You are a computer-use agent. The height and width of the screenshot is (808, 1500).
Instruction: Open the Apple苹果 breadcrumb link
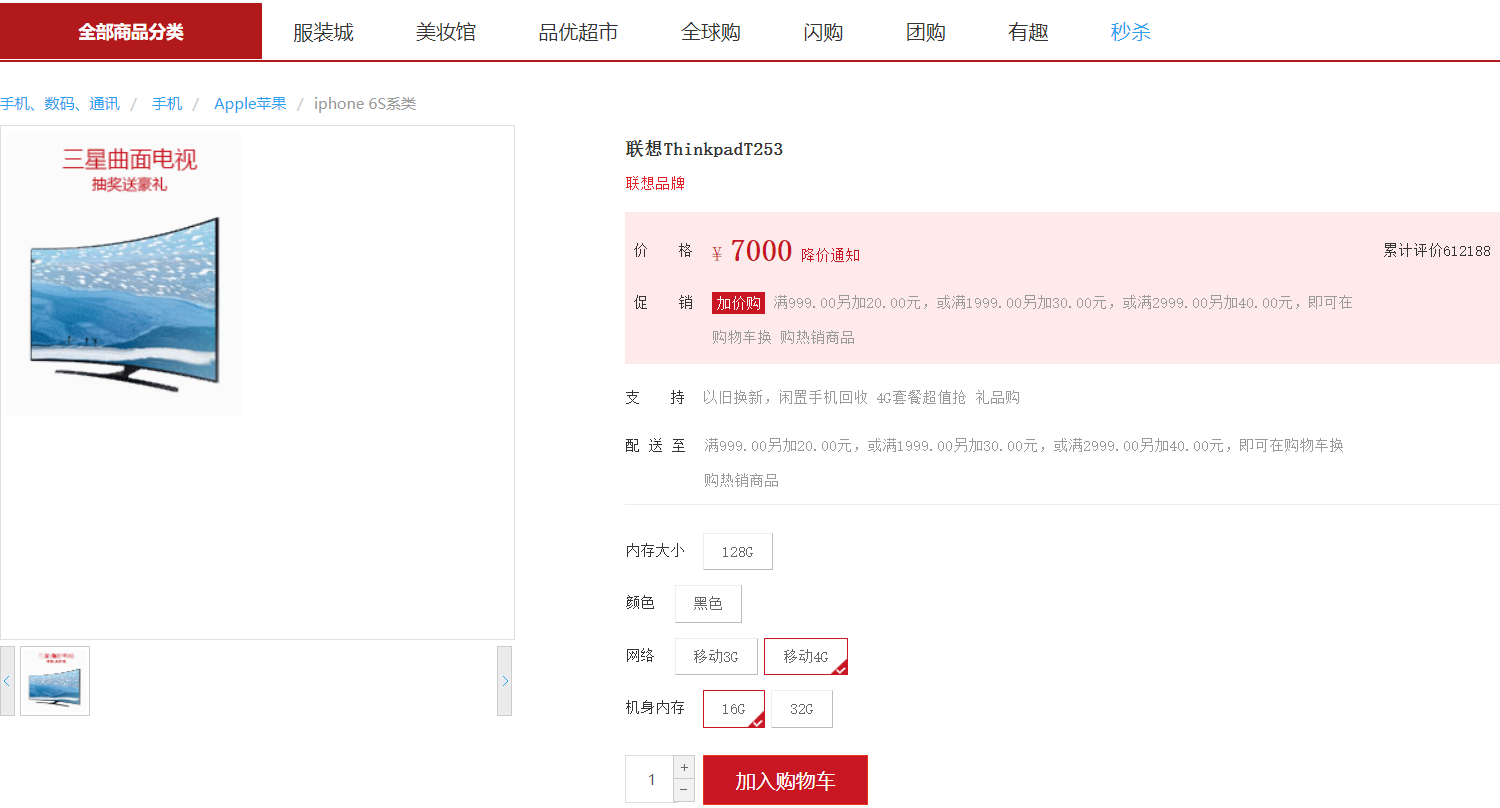coord(250,104)
